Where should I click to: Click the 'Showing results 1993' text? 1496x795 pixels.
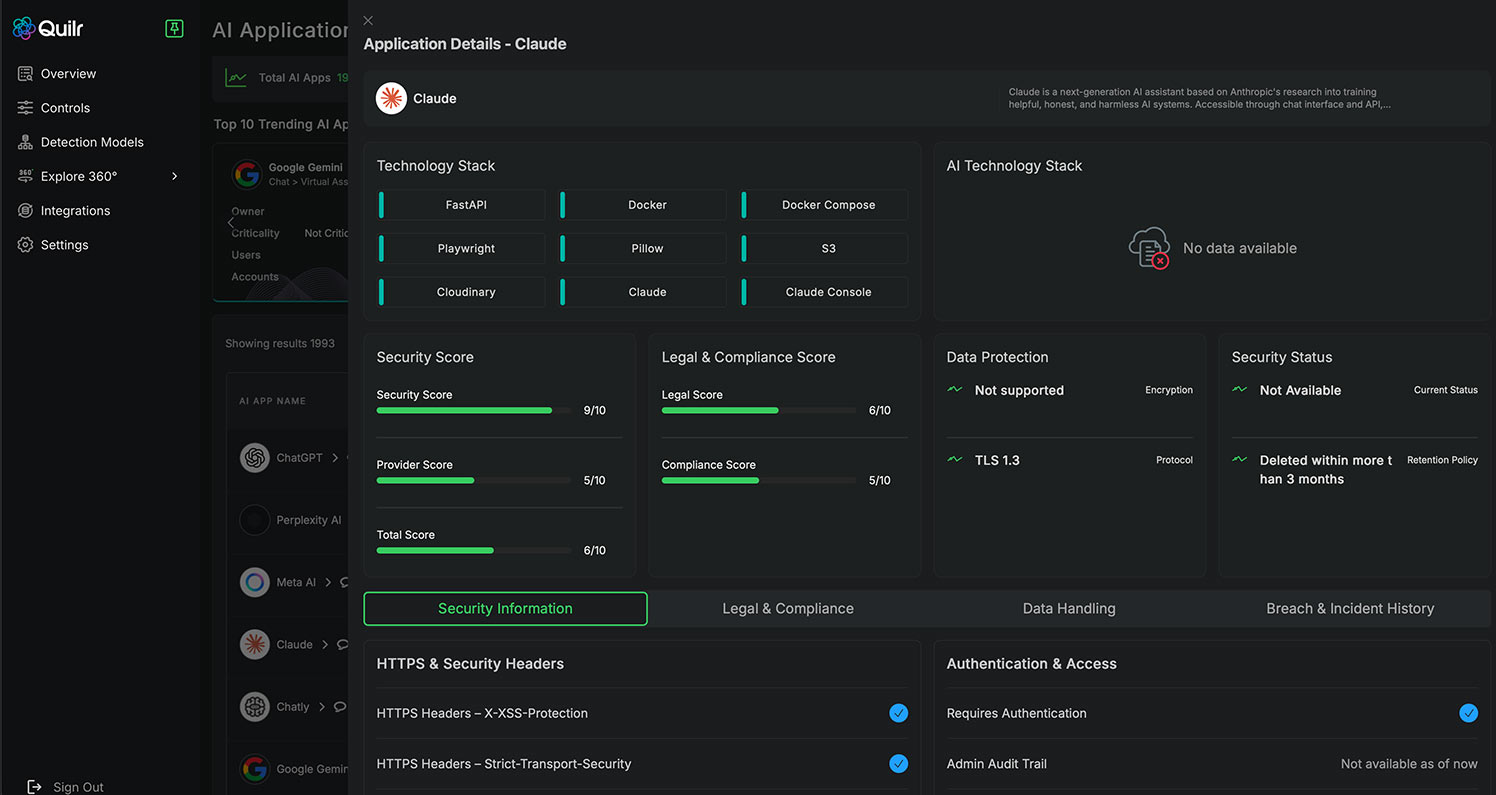coord(280,344)
